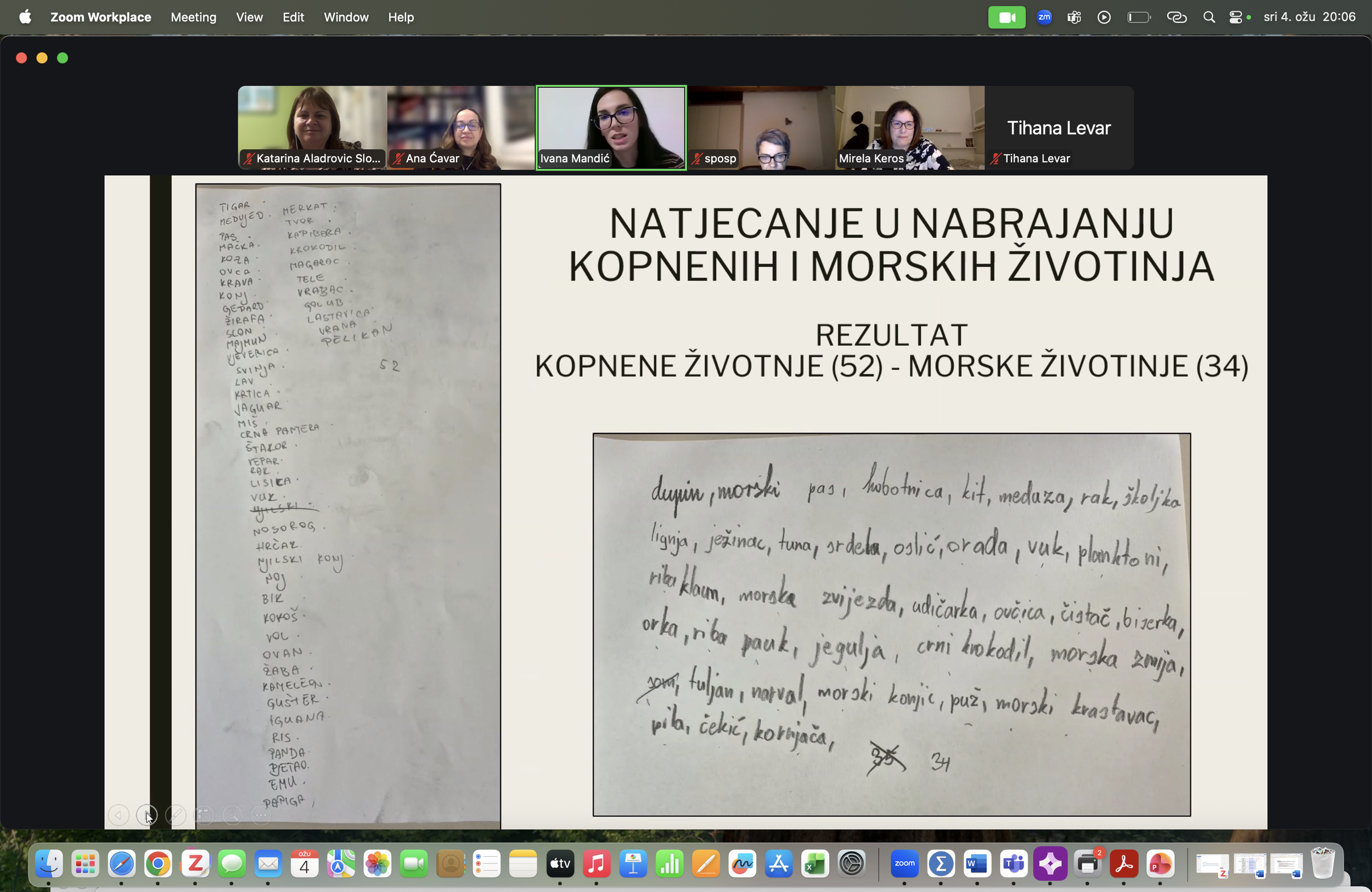Image resolution: width=1372 pixels, height=892 pixels.
Task: Open Control Center toggles icon
Action: point(1236,18)
